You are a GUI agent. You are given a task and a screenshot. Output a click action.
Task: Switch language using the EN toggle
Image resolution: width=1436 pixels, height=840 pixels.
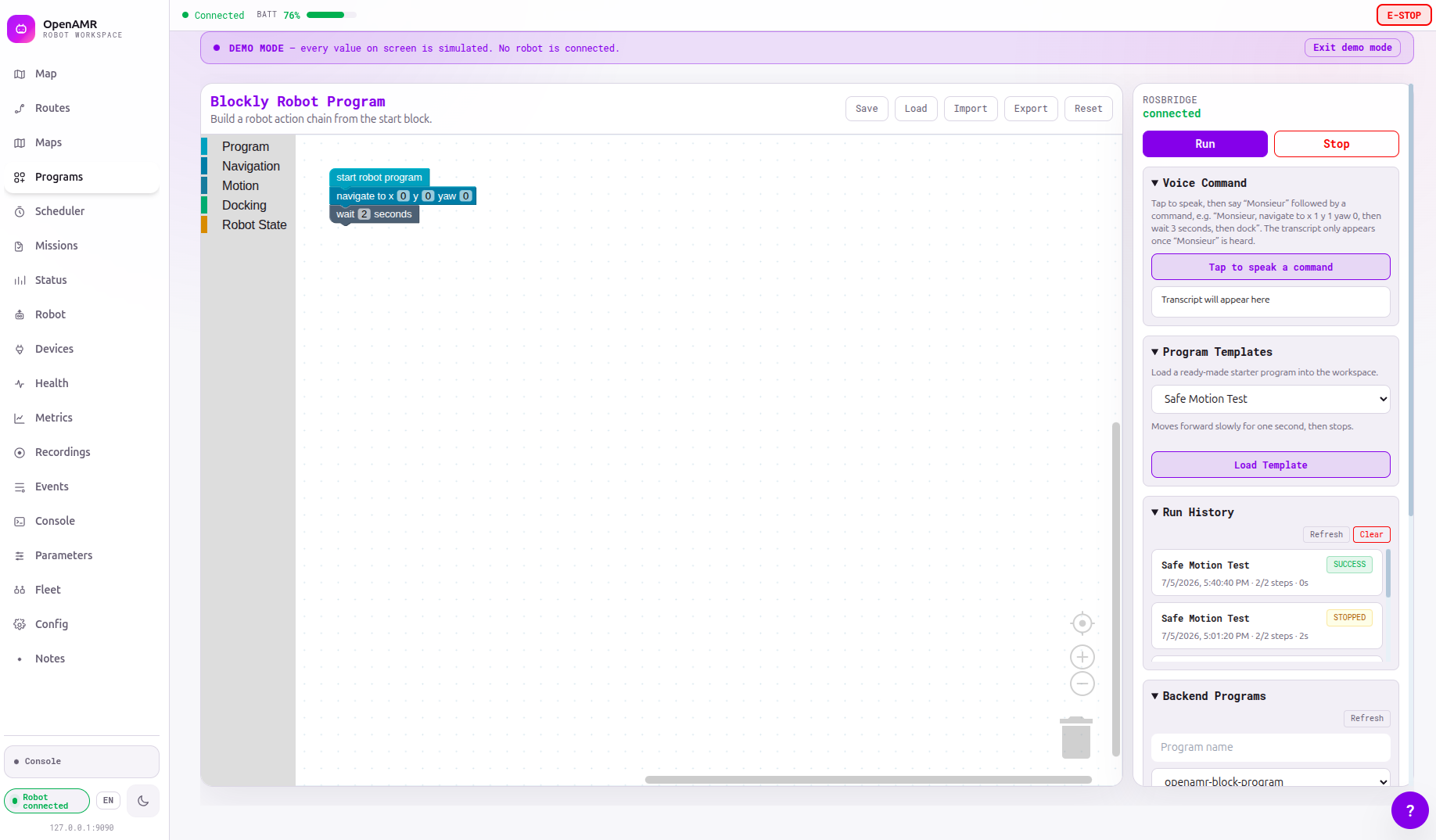pyautogui.click(x=108, y=801)
